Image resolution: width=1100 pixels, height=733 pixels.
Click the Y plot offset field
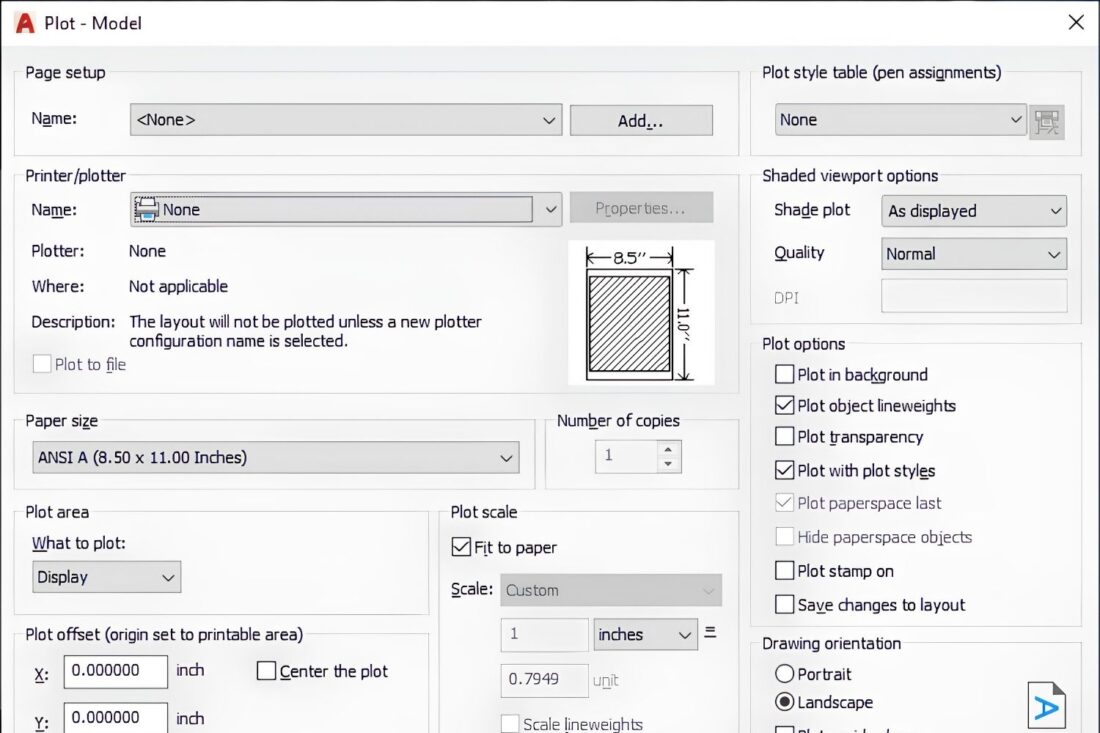(116, 718)
